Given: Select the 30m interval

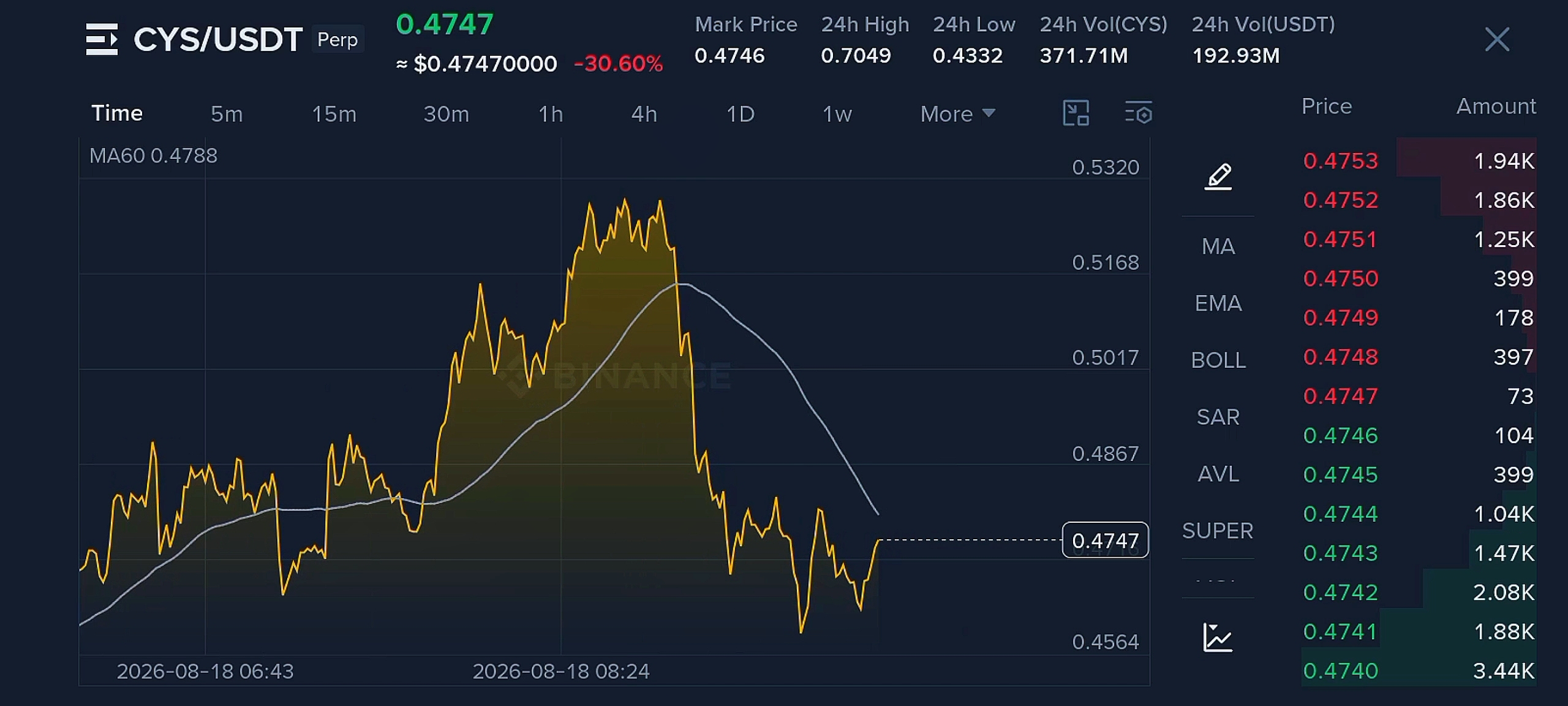Looking at the screenshot, I should click(447, 114).
